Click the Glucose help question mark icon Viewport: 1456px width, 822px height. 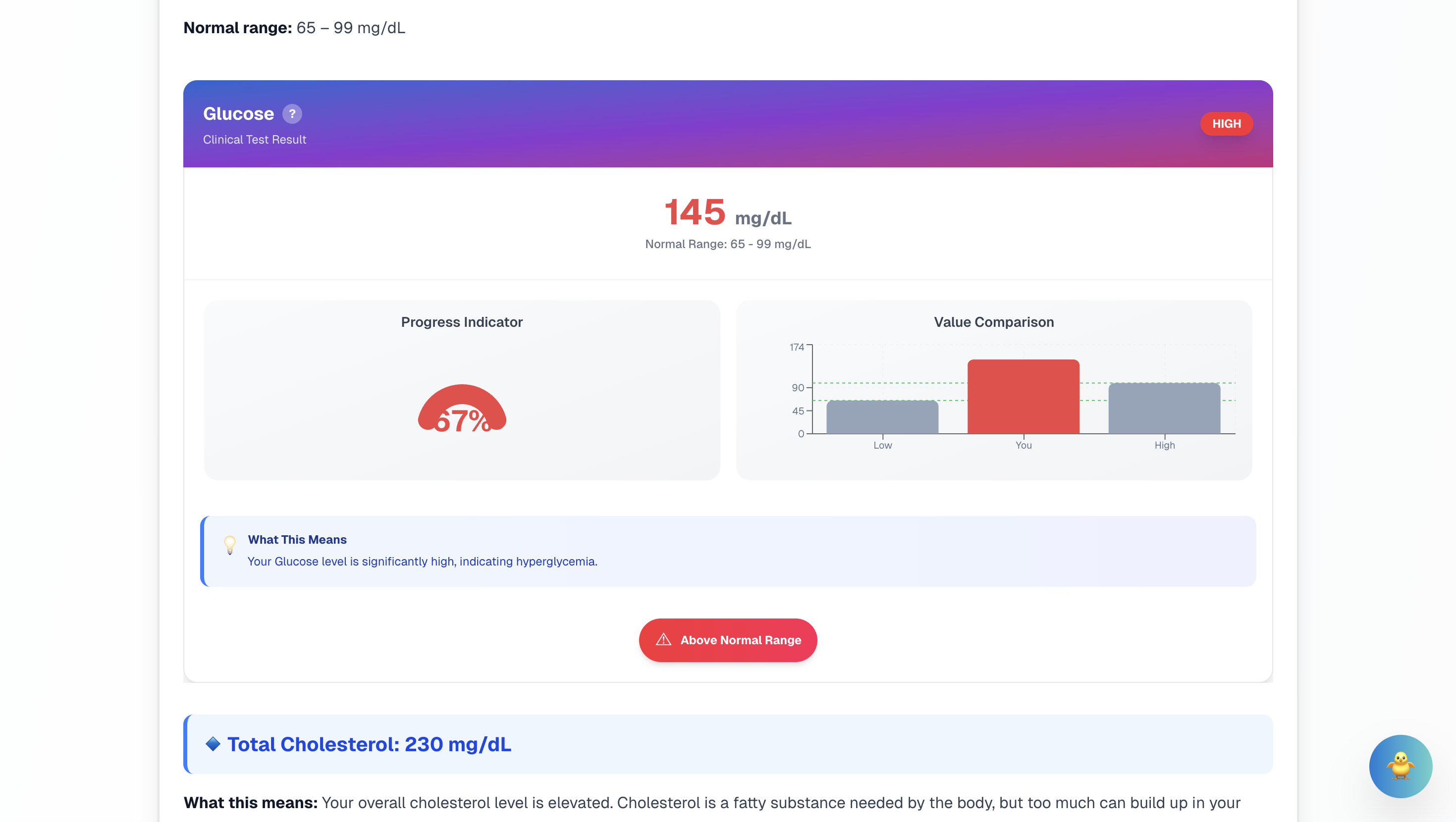(x=292, y=113)
